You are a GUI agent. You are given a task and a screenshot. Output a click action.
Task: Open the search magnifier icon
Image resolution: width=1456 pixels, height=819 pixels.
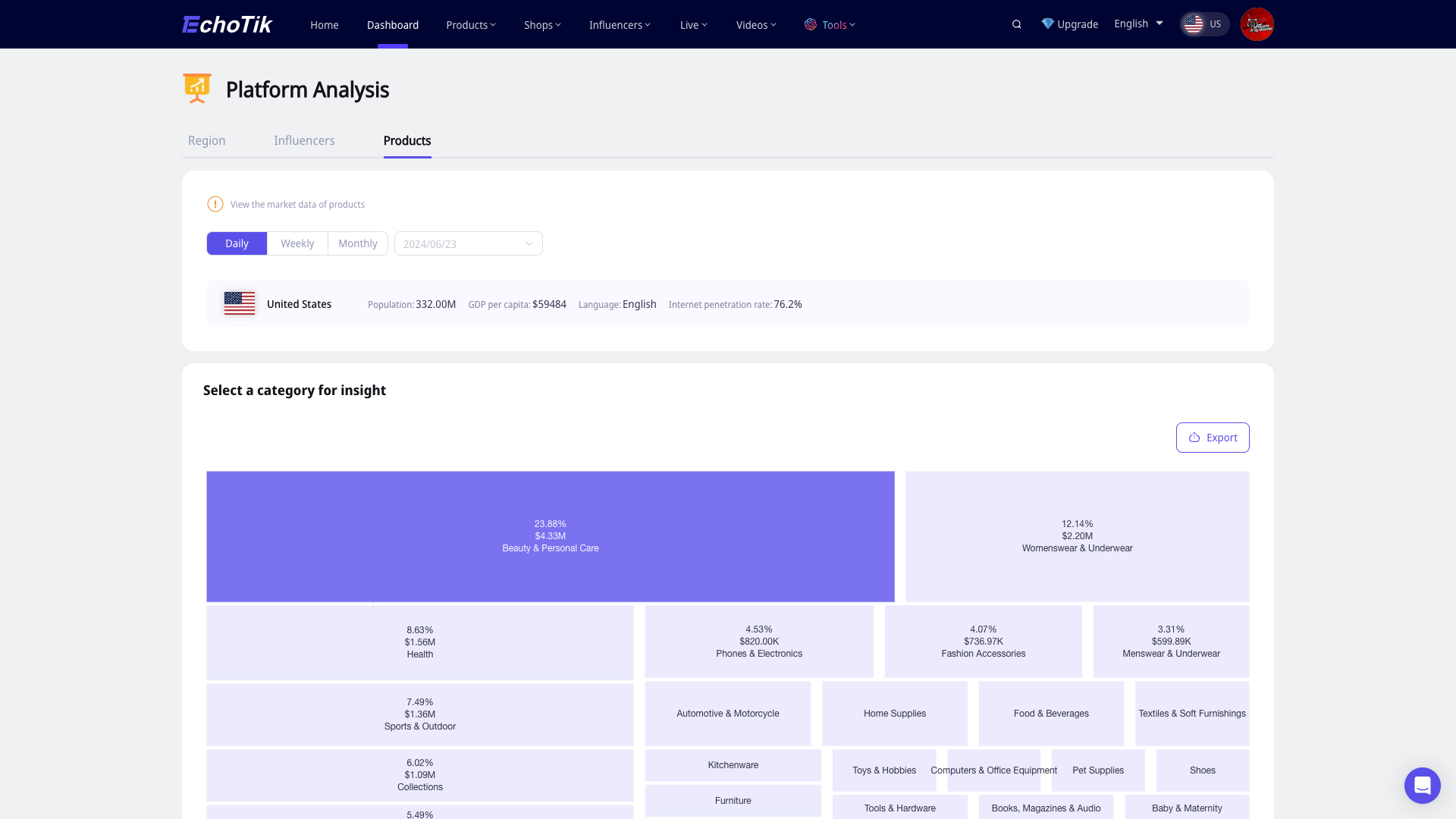[x=1016, y=24]
